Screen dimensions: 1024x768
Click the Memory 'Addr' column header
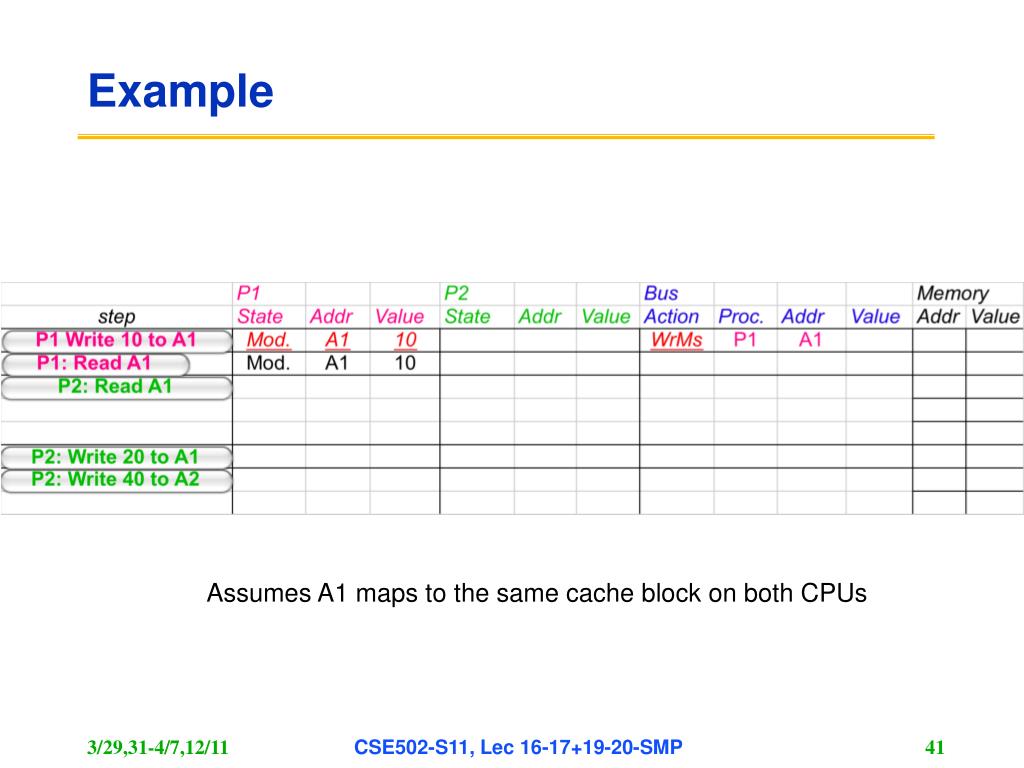tap(938, 317)
